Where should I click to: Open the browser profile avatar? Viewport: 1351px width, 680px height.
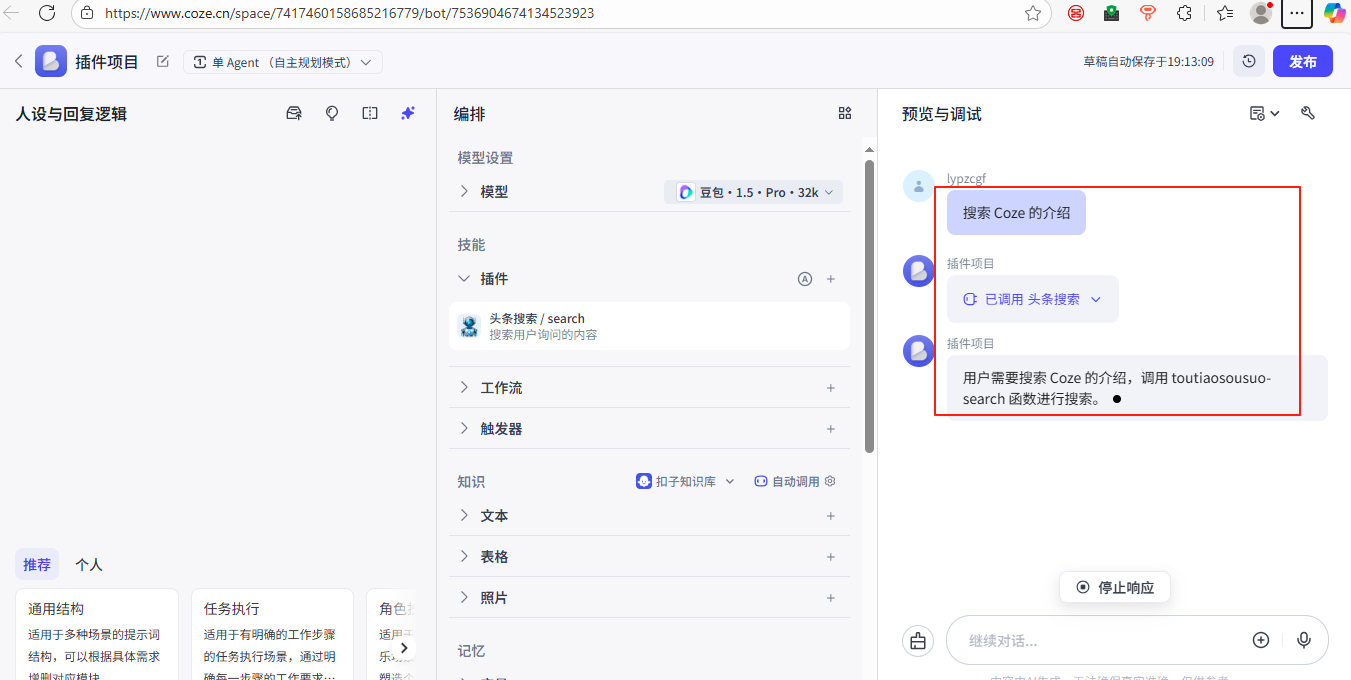tap(1261, 13)
